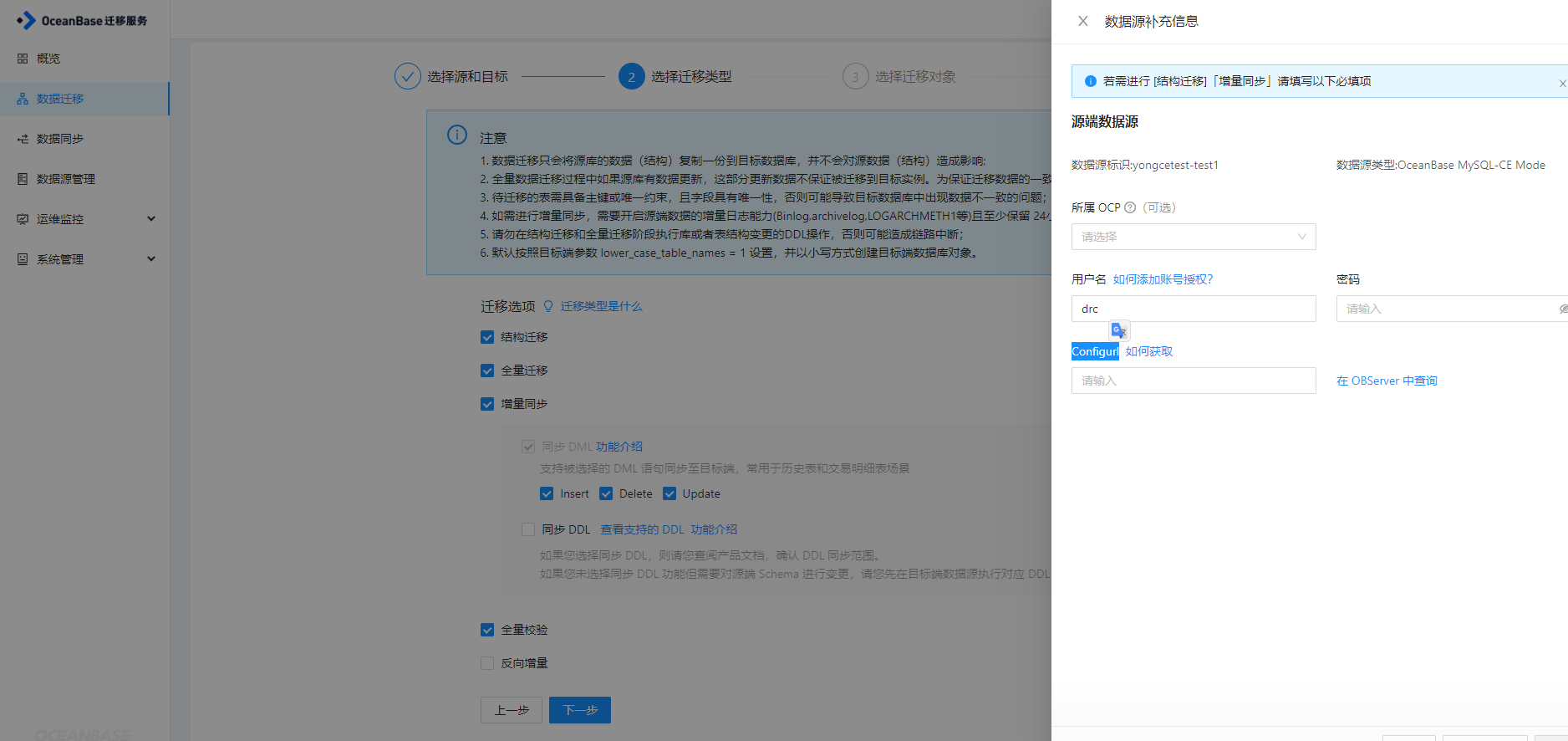
Task: Uncheck the 增量同步 checkbox
Action: pyautogui.click(x=487, y=404)
